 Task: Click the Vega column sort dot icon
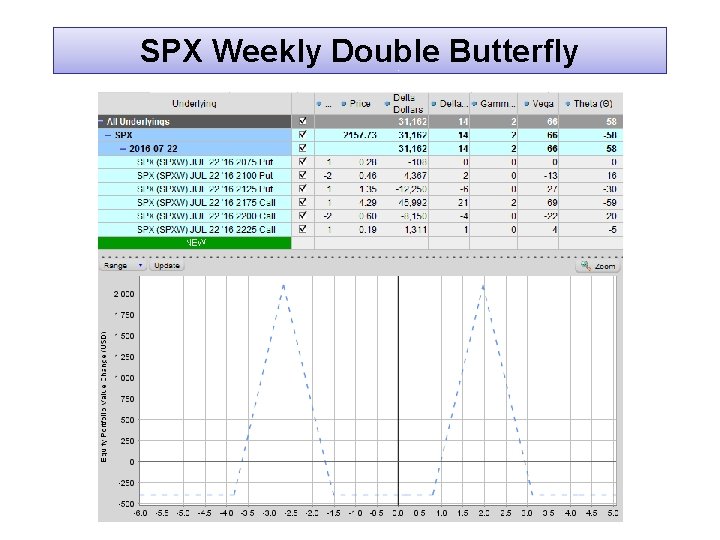point(527,104)
